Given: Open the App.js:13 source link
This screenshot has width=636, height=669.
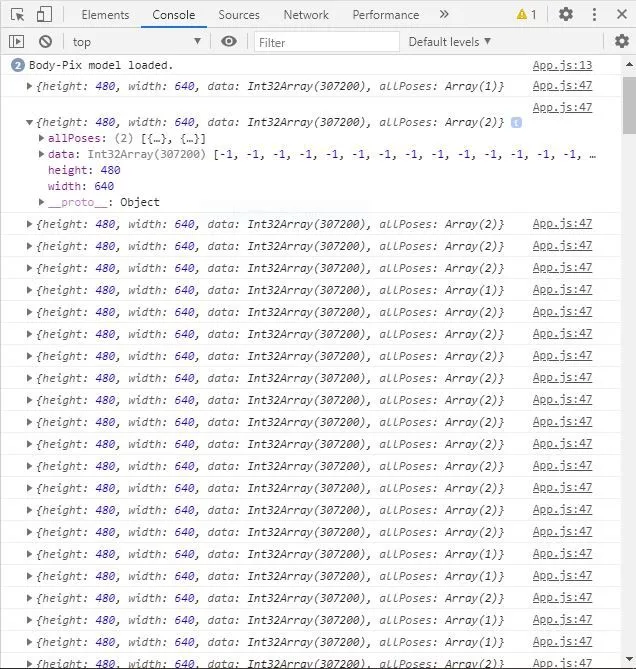Looking at the screenshot, I should [x=562, y=65].
